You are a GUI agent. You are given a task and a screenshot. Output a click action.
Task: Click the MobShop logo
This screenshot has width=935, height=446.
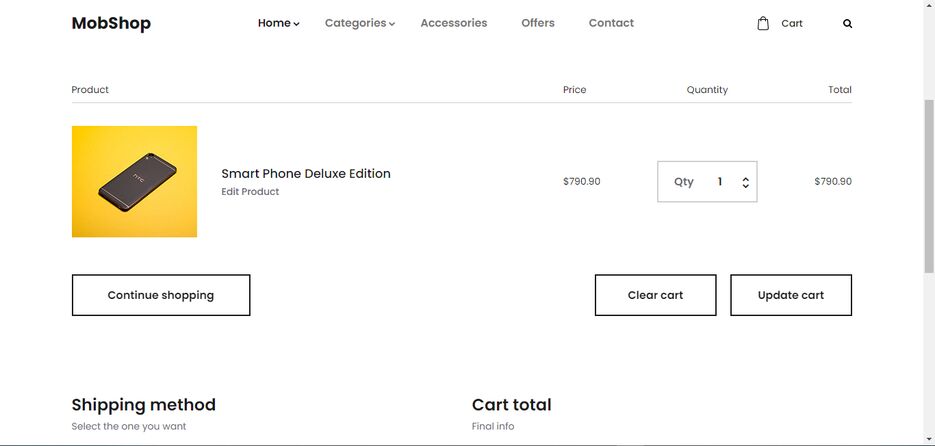tap(111, 23)
